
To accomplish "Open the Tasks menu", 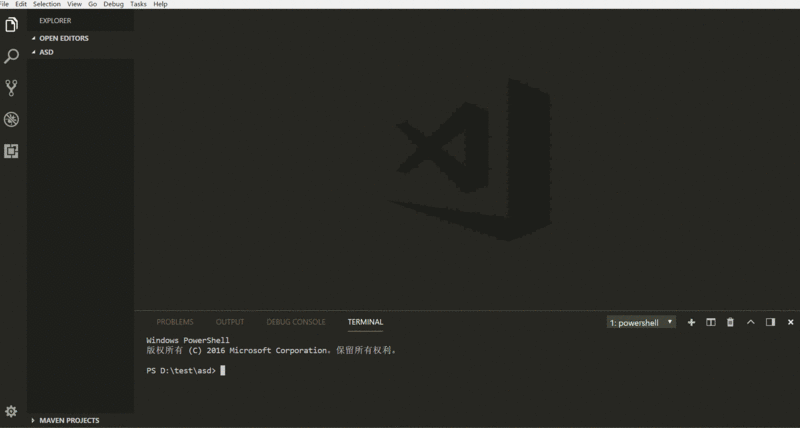I will point(138,4).
